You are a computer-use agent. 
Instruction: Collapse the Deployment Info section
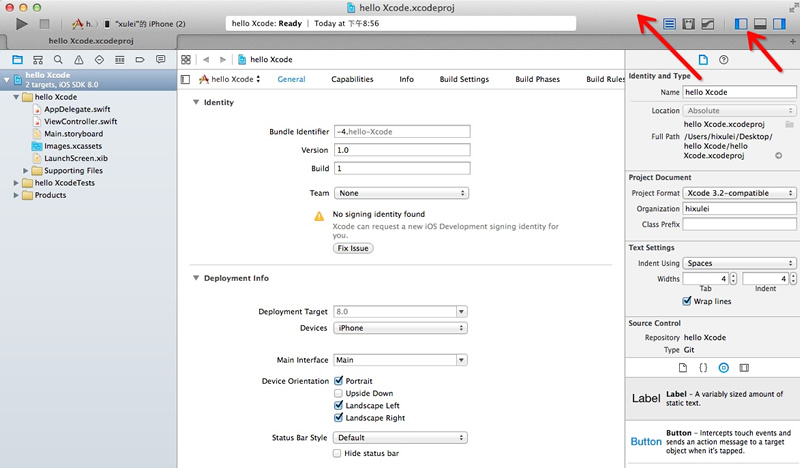tap(196, 278)
